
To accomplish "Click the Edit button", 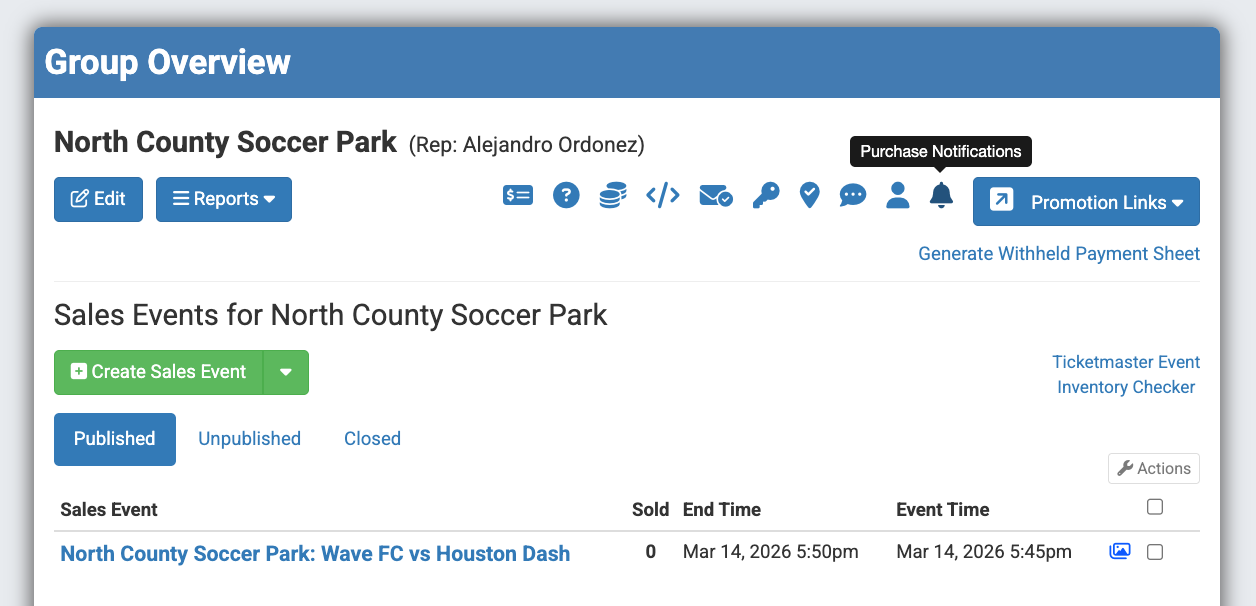I will point(98,199).
